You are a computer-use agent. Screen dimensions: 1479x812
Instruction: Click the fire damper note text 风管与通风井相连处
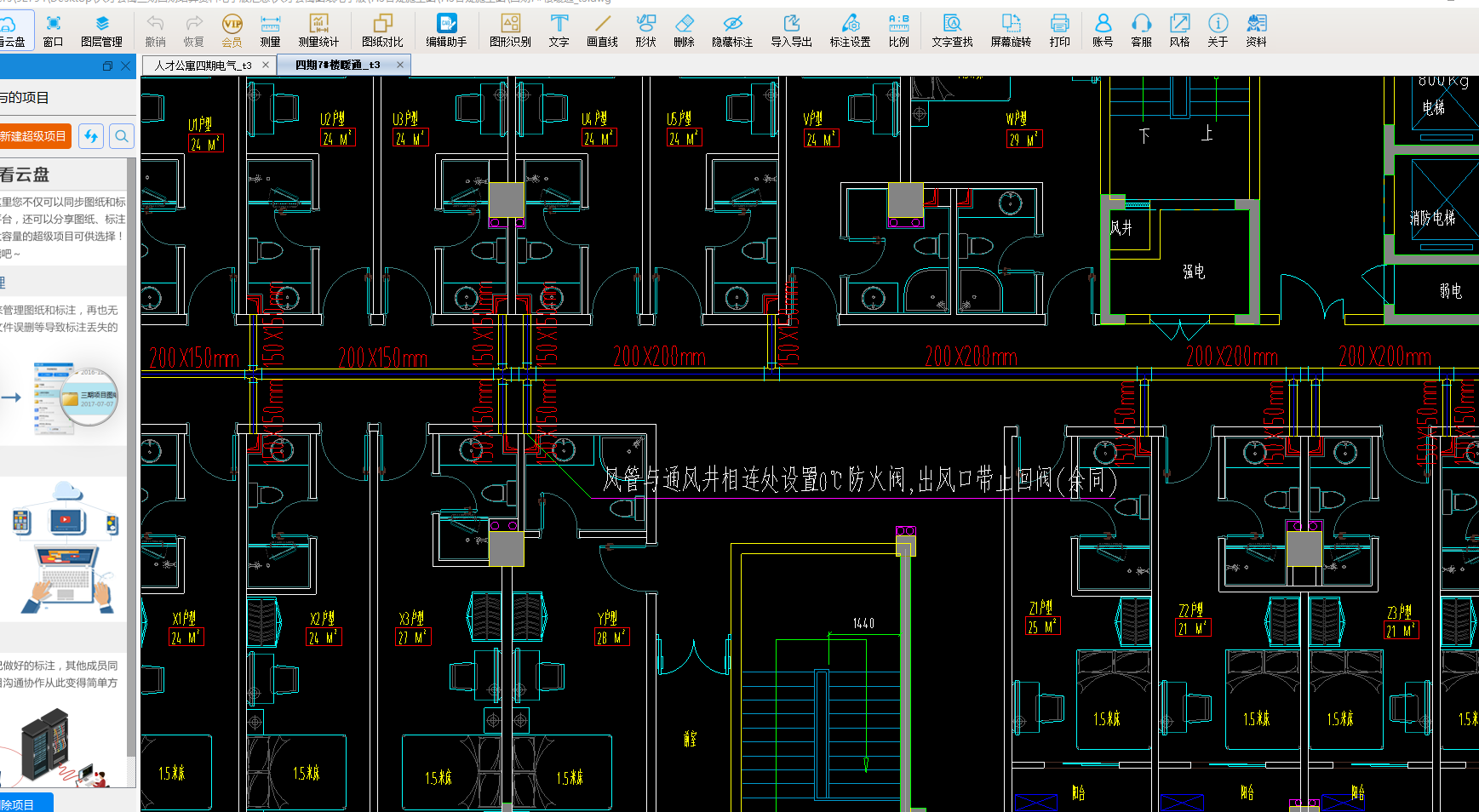coord(860,479)
